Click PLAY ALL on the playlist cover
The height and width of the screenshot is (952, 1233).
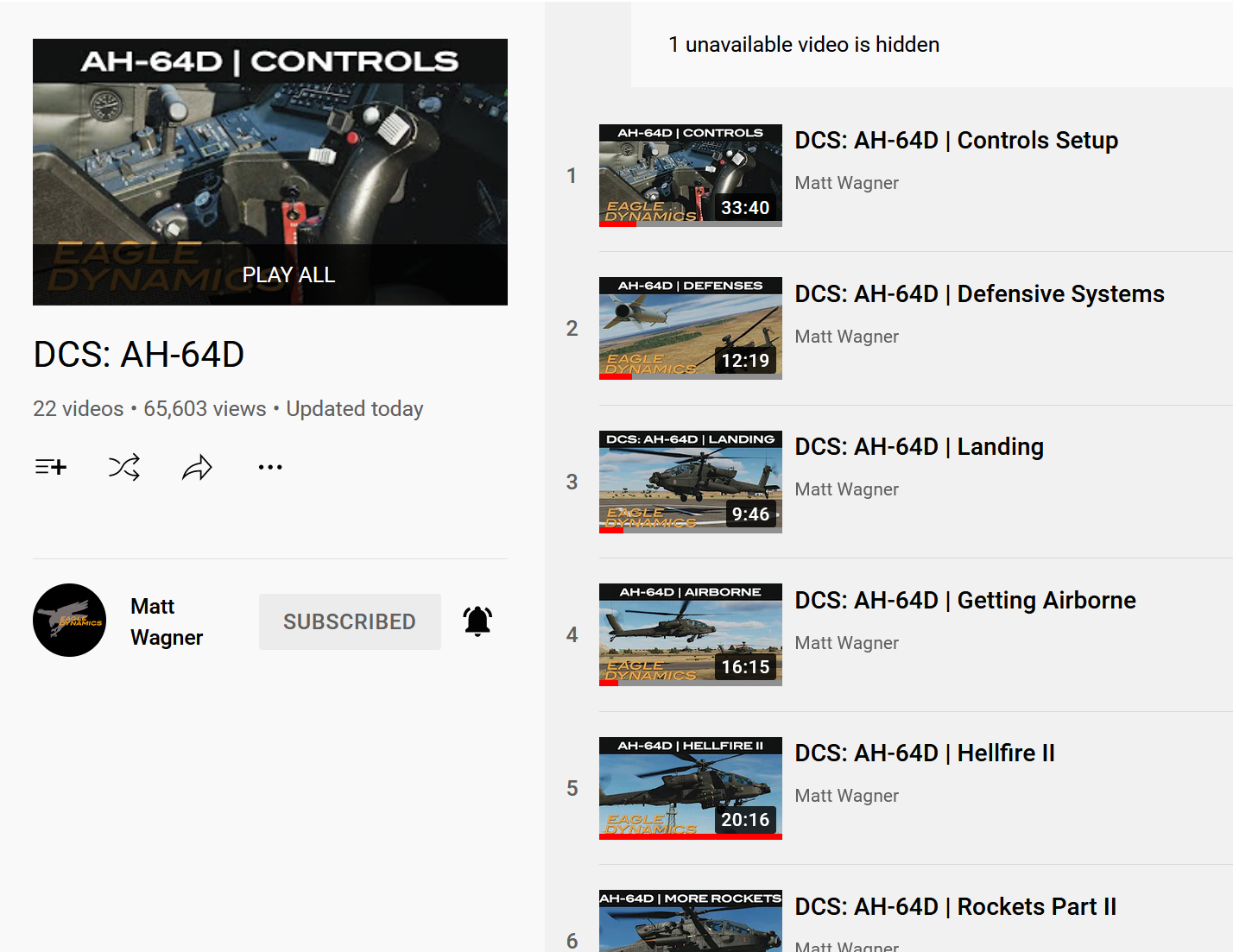tap(288, 274)
